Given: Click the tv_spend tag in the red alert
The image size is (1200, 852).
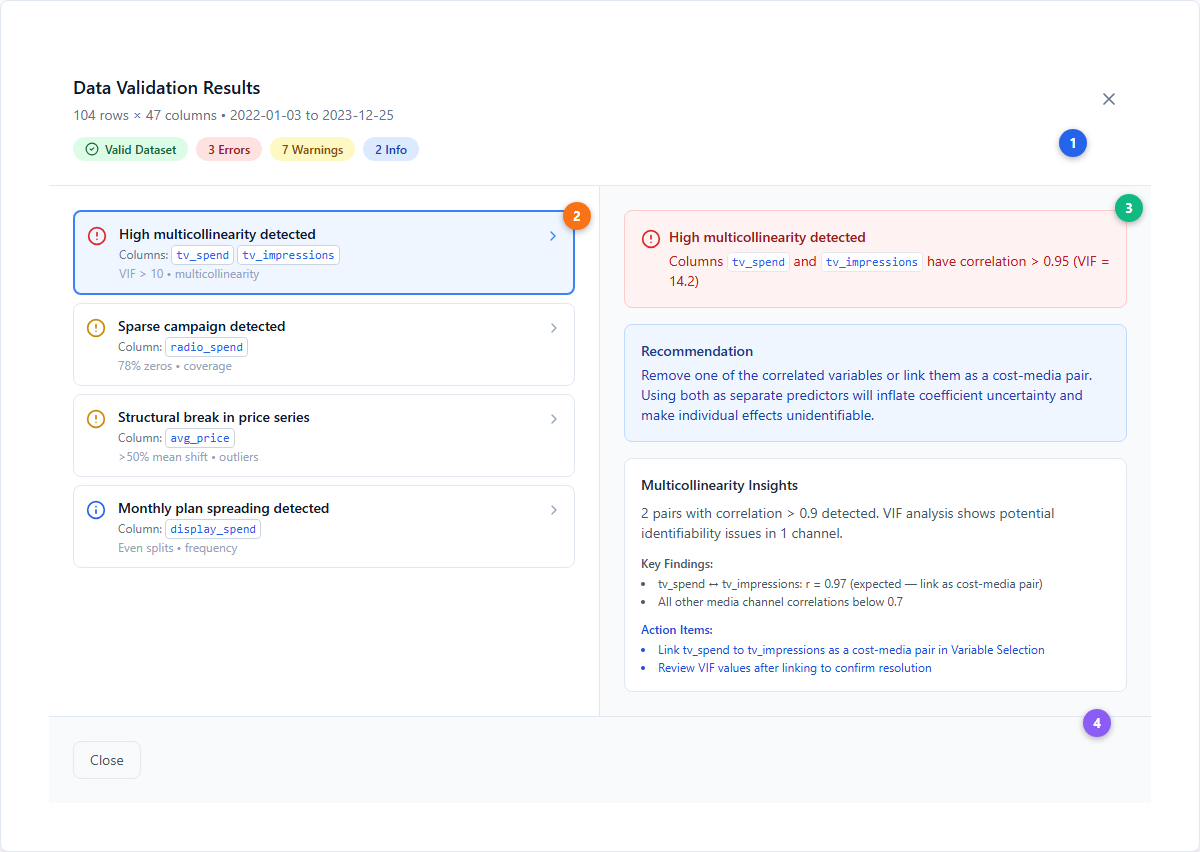Looking at the screenshot, I should pos(758,262).
